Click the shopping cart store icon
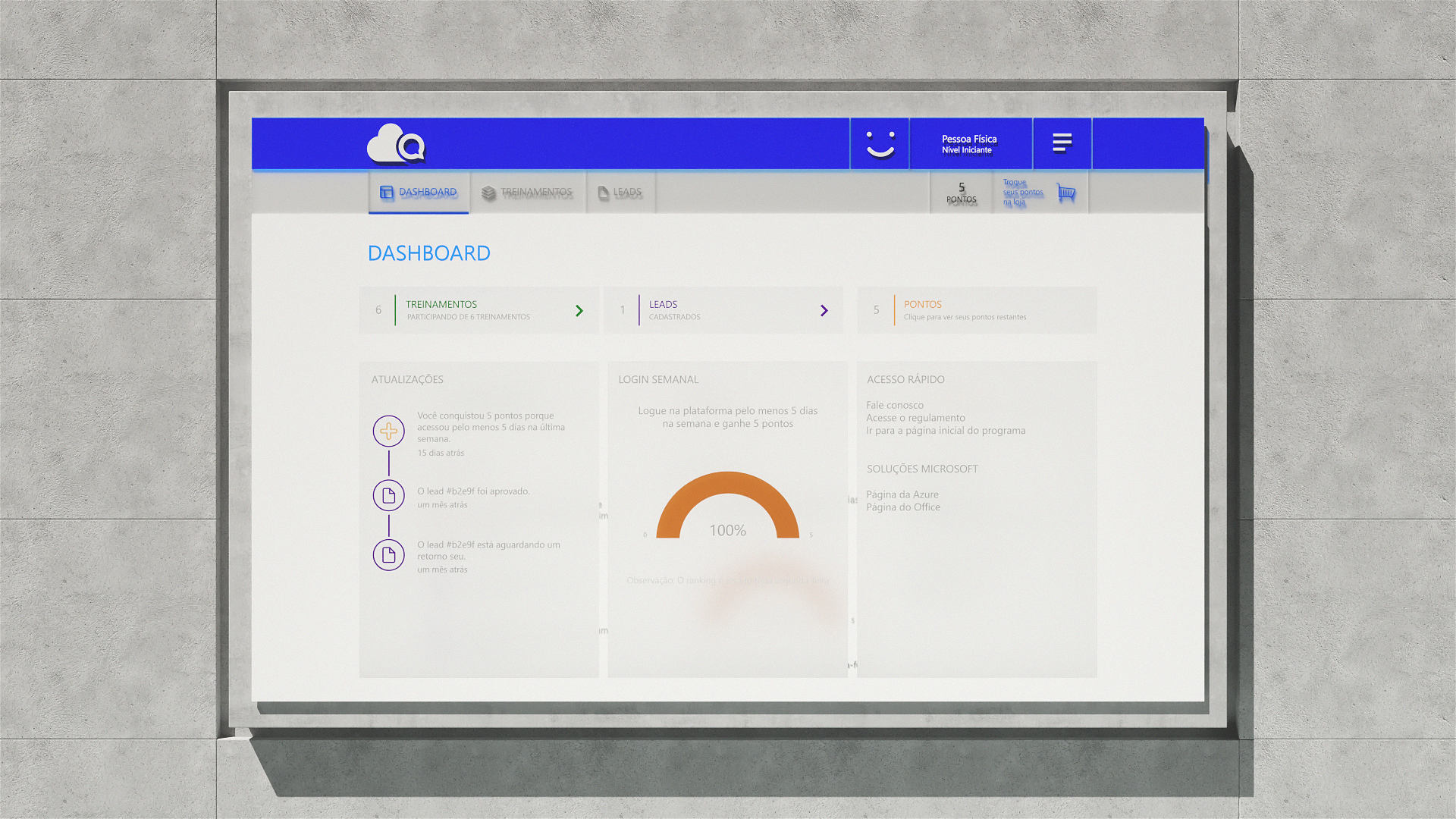 (1066, 193)
